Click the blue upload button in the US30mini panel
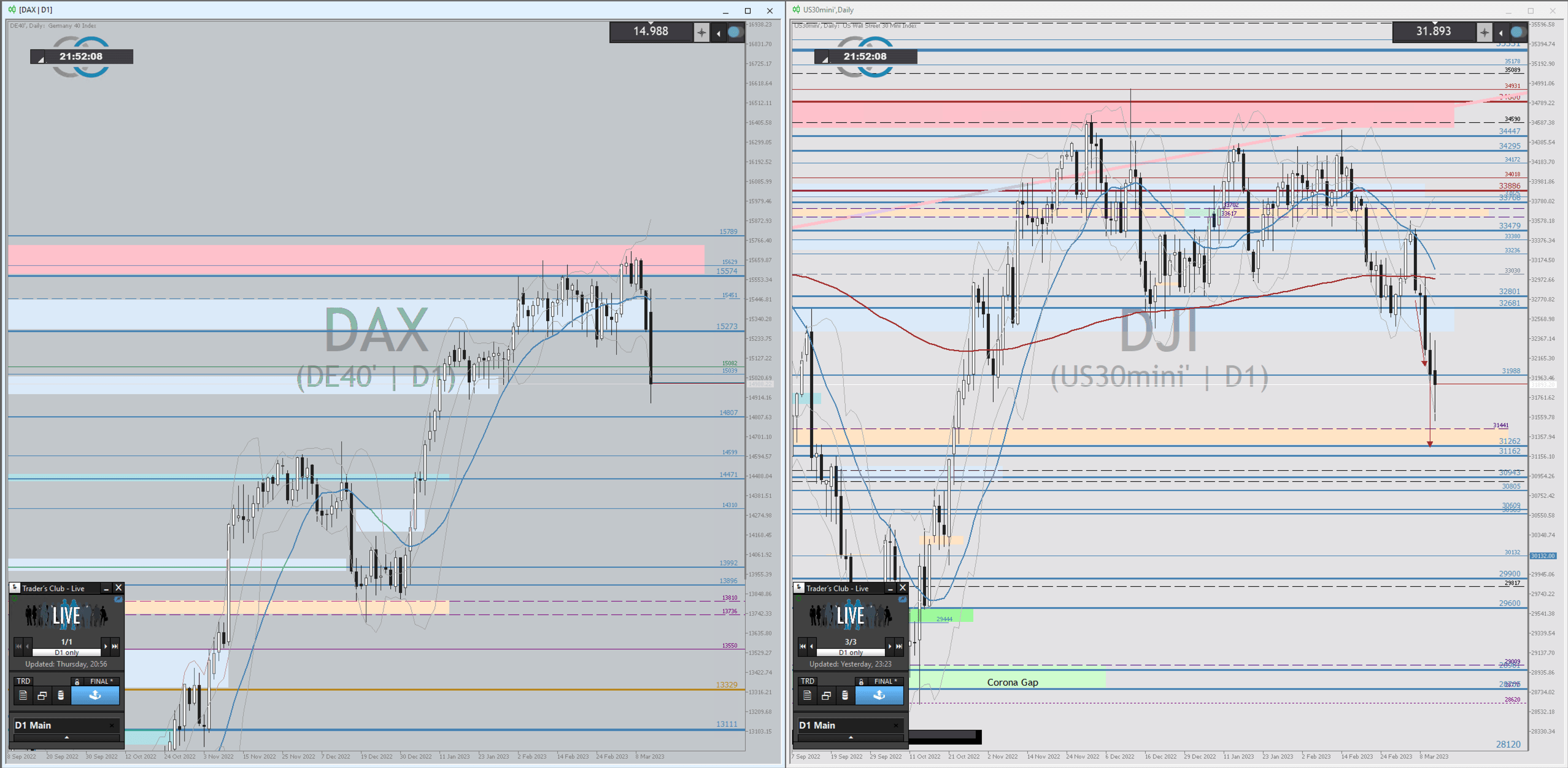The image size is (1568, 768). click(879, 696)
